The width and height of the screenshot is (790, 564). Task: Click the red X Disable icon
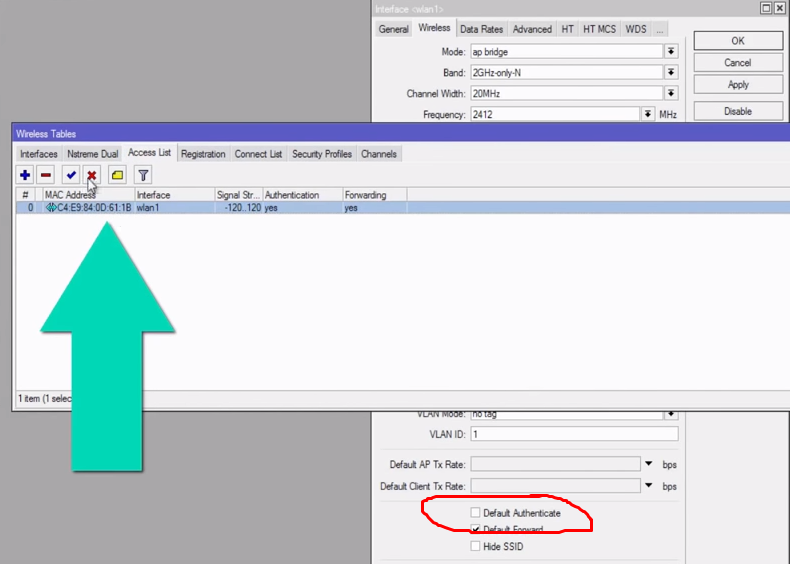92,175
